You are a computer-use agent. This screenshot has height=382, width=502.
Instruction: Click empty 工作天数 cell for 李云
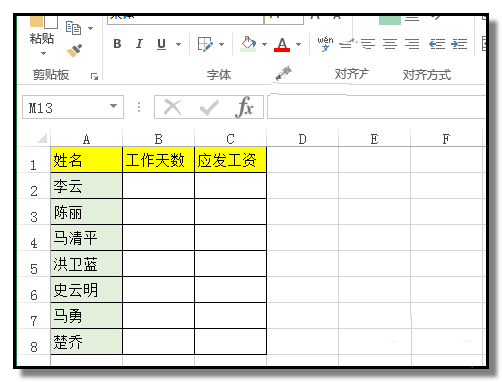click(158, 186)
